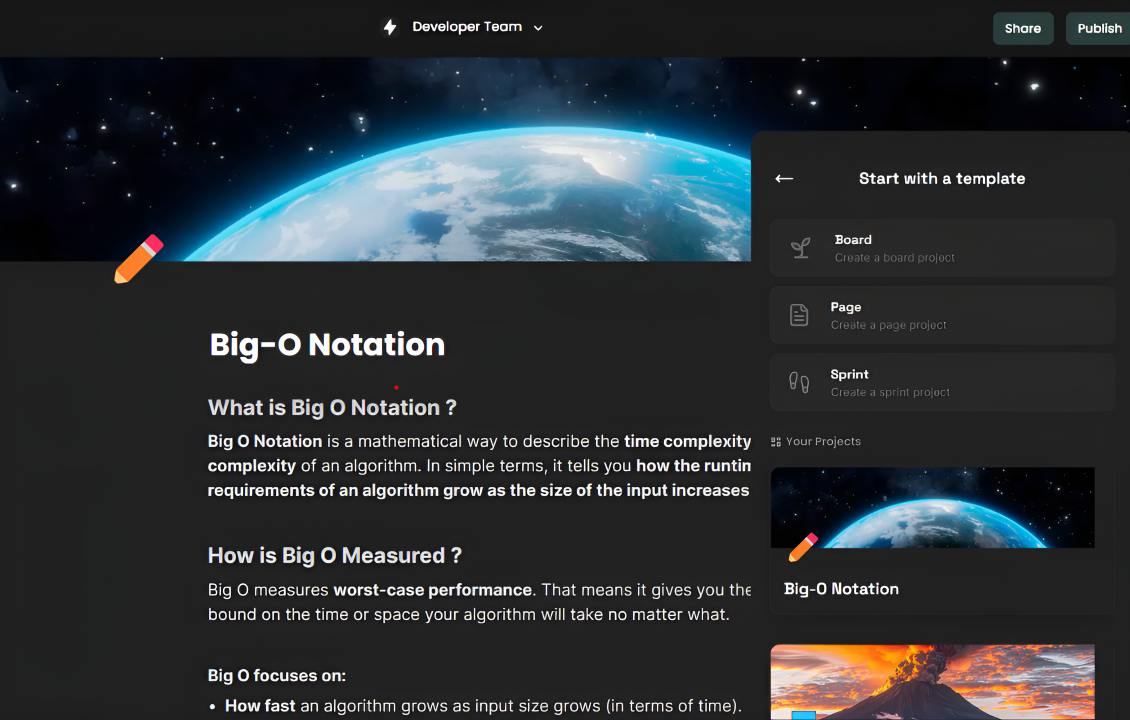Viewport: 1130px width, 720px height.
Task: Click the Board sprout icon
Action: coord(800,248)
